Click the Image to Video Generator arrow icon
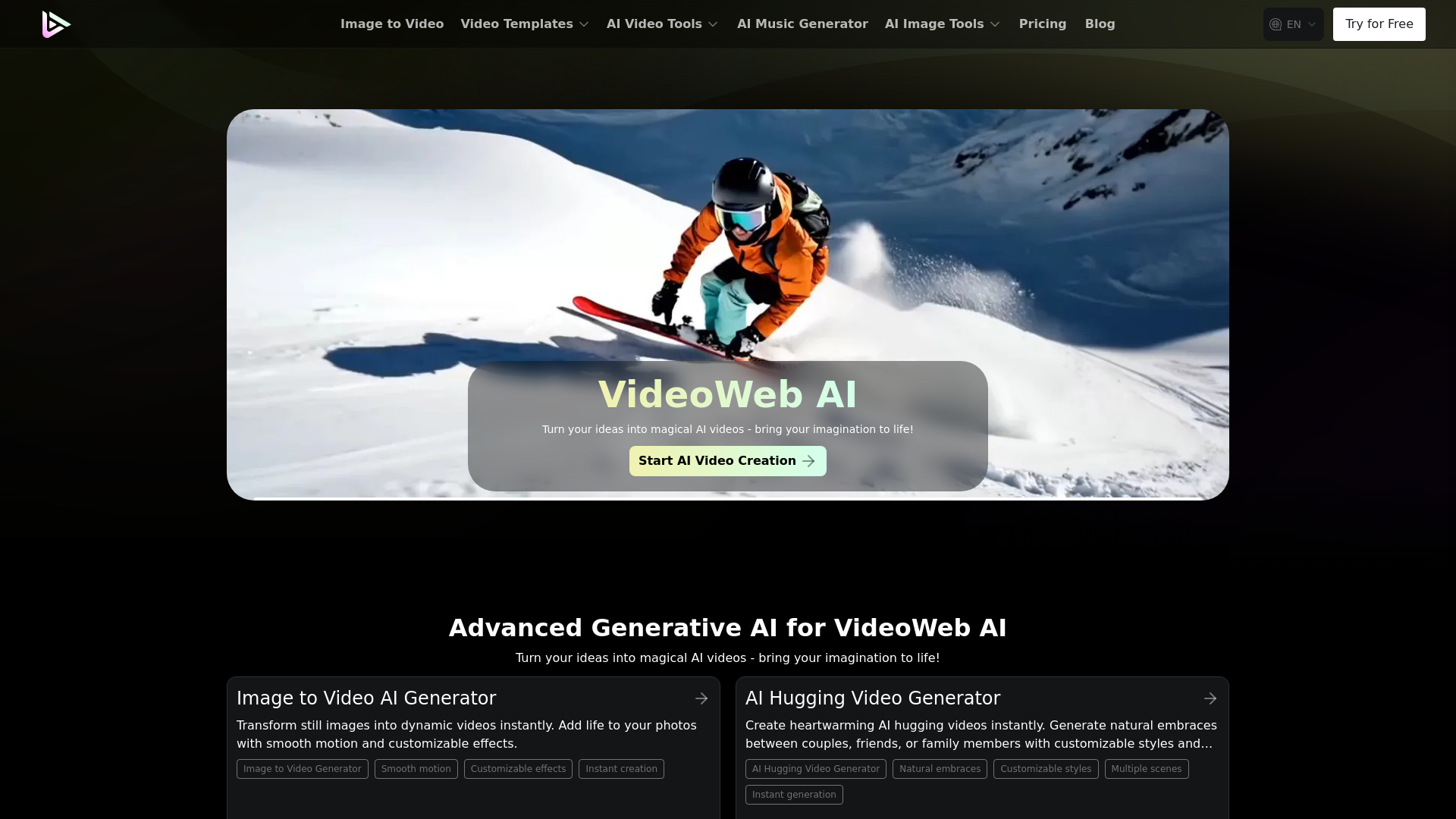 701,696
